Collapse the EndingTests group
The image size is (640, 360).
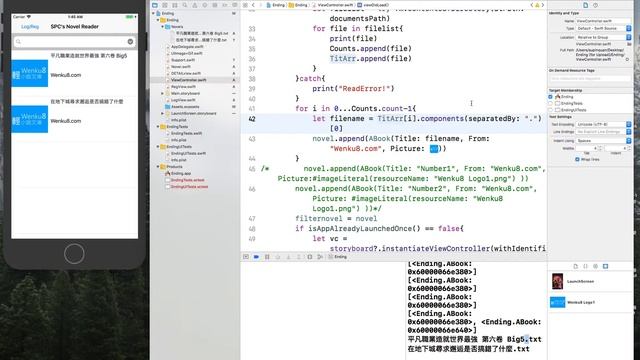click(x=158, y=127)
